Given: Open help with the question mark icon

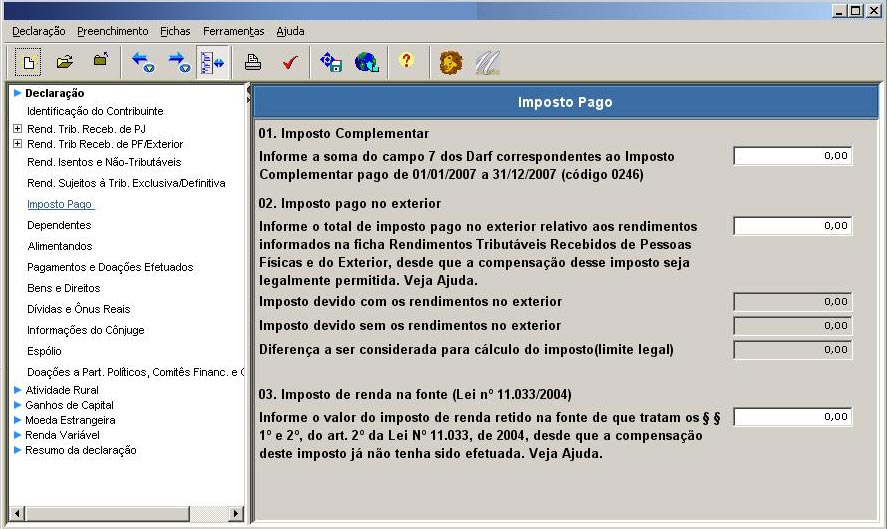Looking at the screenshot, I should click(x=406, y=61).
